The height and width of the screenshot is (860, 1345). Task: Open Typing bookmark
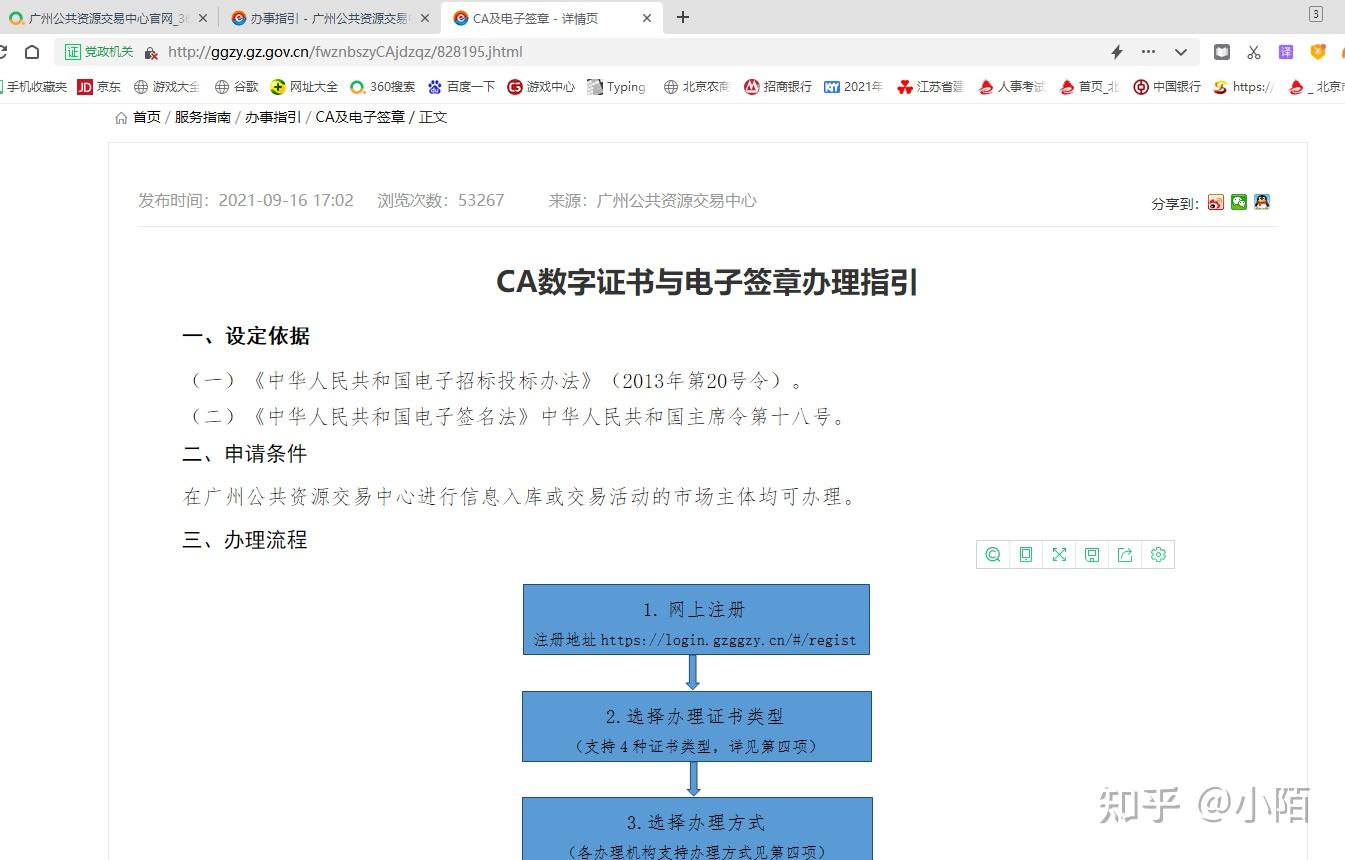[617, 87]
